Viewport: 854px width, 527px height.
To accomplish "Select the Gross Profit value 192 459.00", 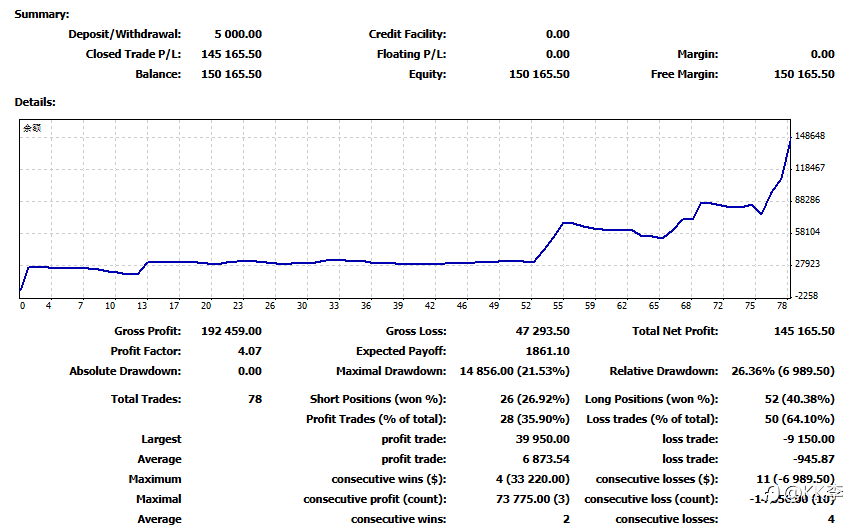I will [231, 331].
